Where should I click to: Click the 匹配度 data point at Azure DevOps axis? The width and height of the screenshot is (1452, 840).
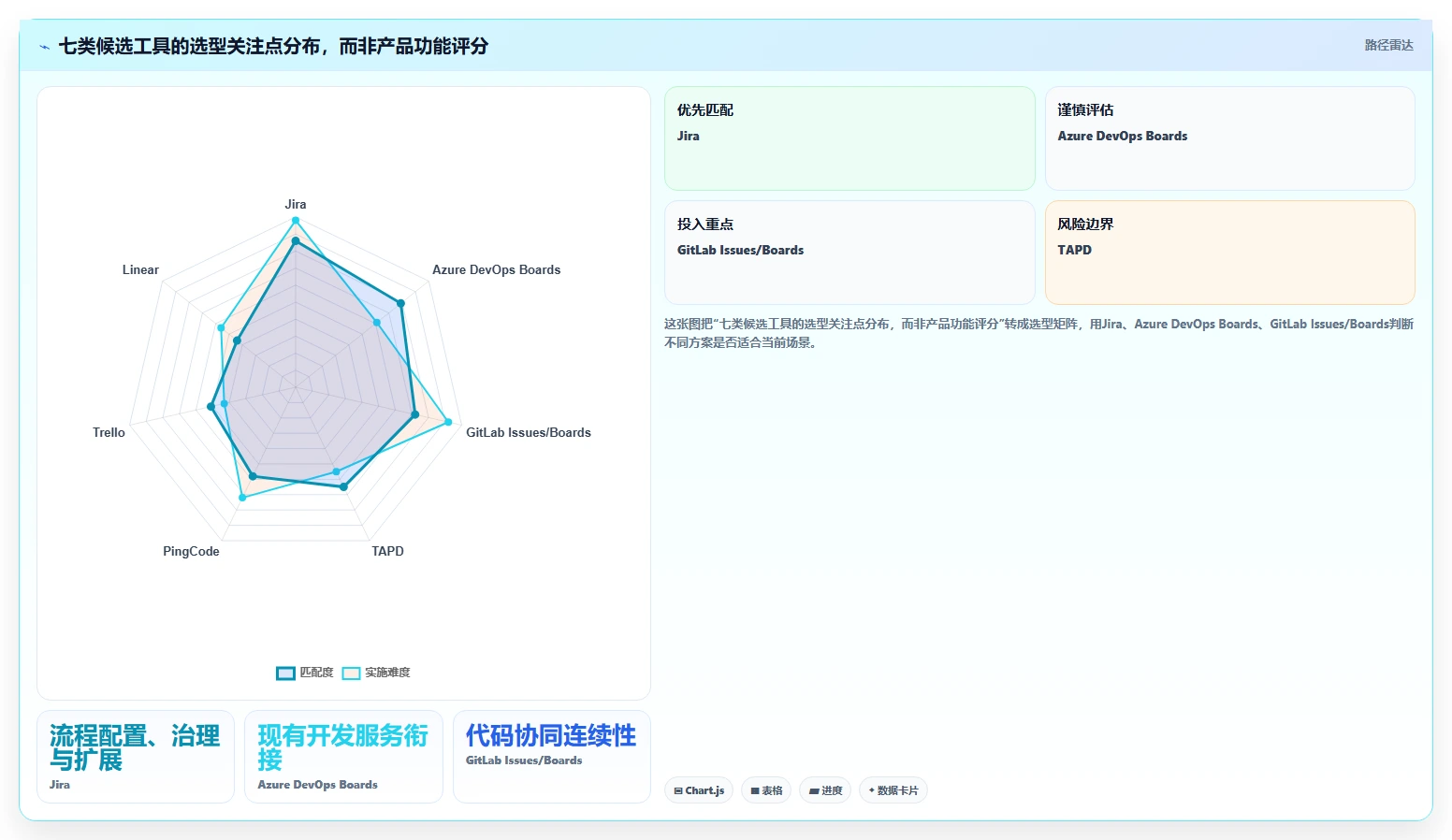point(400,303)
